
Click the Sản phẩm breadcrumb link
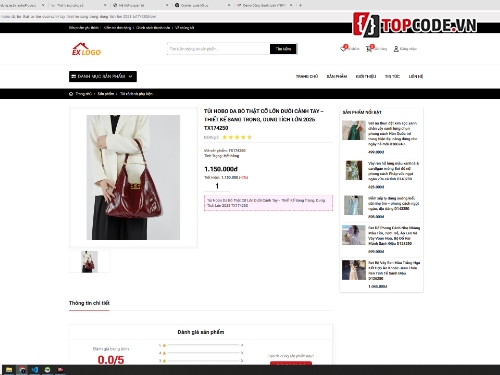click(x=106, y=94)
